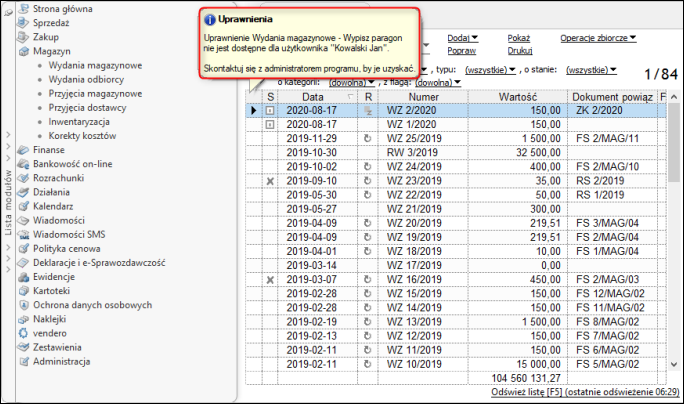
Task: Click status icon in WZ 2/2020 row
Action: pyautogui.click(x=270, y=110)
